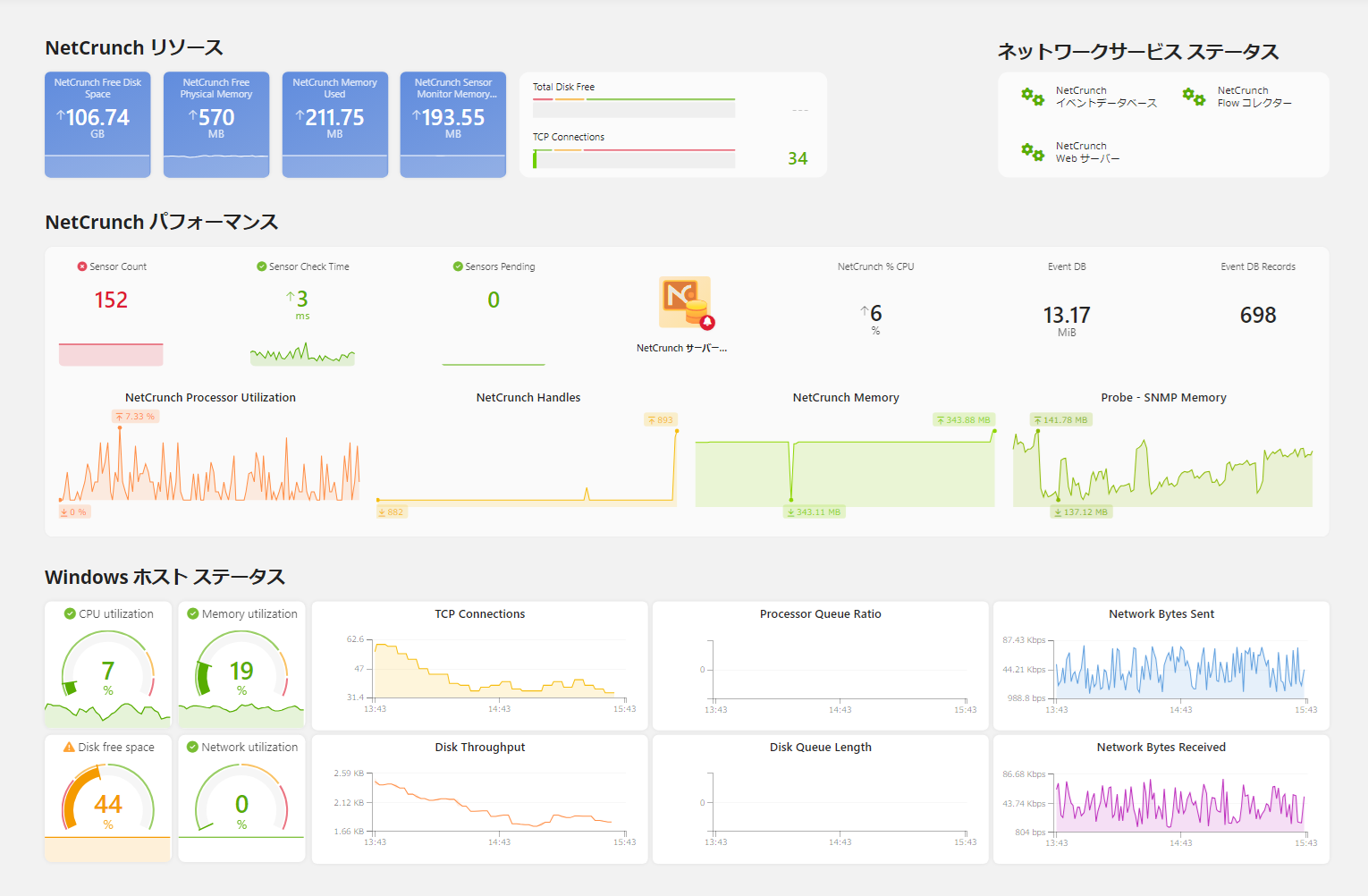Click the 893 maximum handles marker label
Image resolution: width=1368 pixels, height=896 pixels.
(x=661, y=419)
